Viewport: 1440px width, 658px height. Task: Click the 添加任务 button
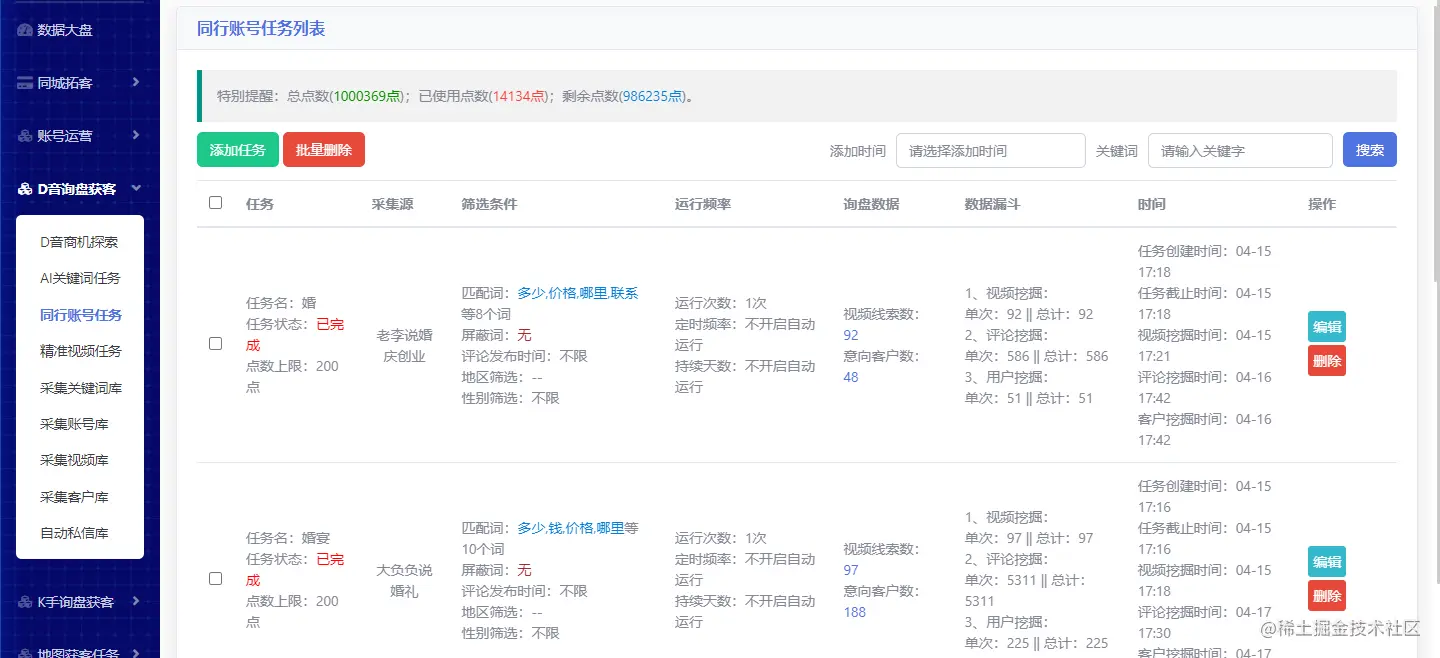coord(238,150)
